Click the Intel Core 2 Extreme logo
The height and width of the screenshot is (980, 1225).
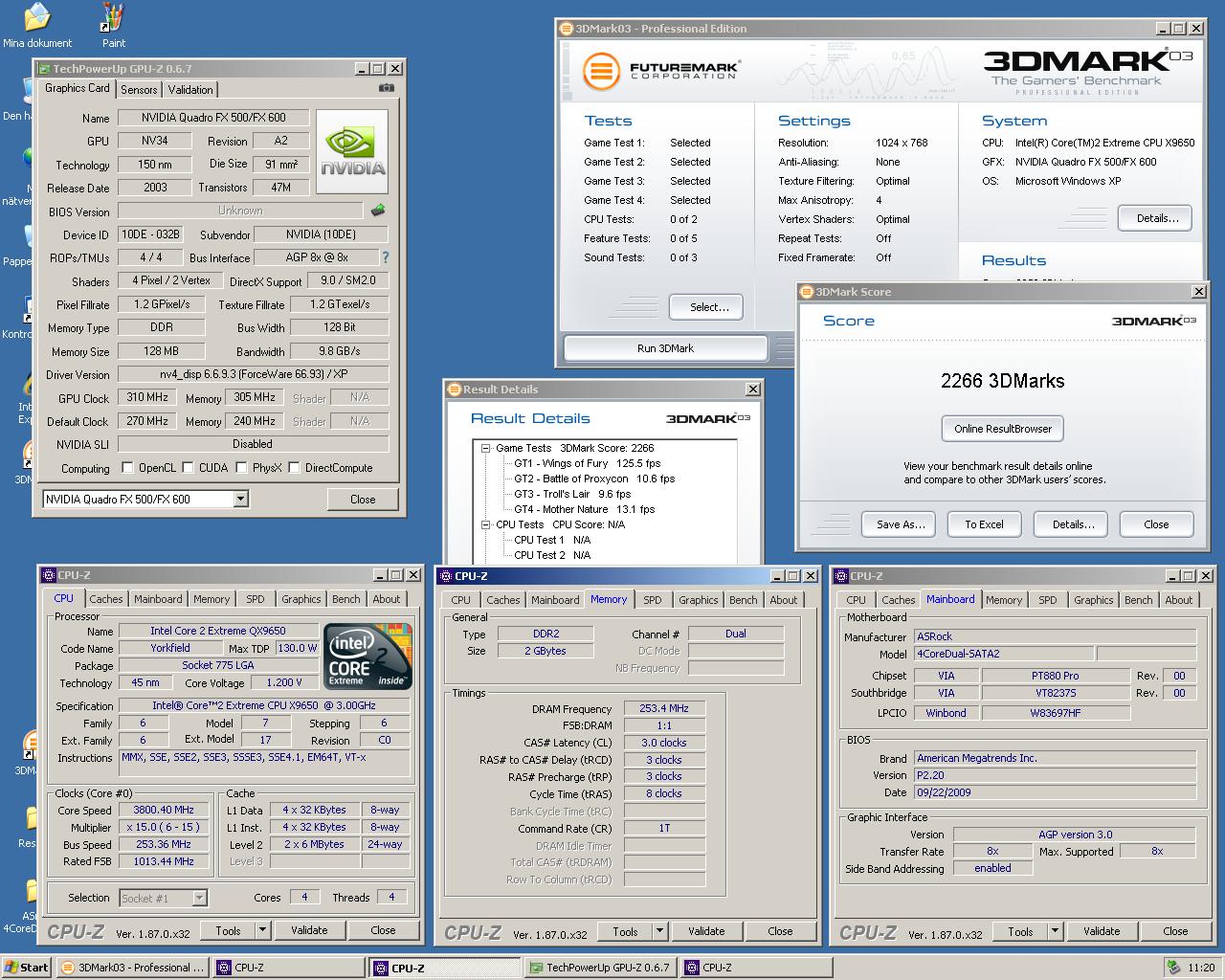[x=368, y=657]
